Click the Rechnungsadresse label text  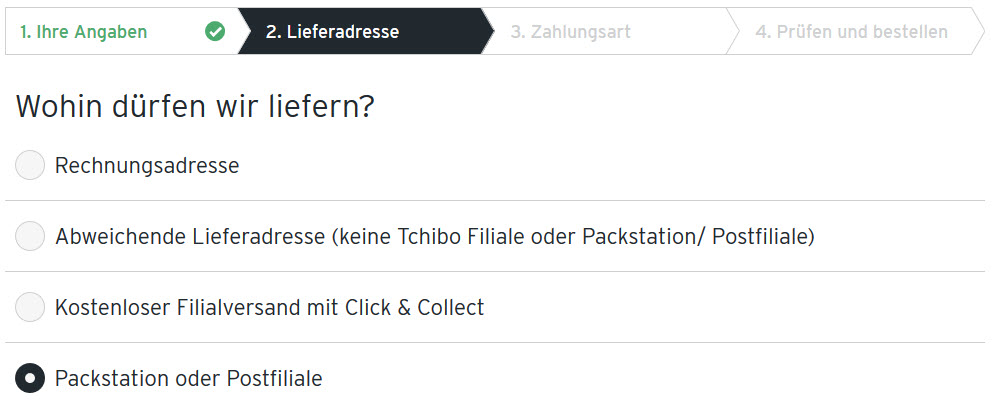[x=147, y=166]
